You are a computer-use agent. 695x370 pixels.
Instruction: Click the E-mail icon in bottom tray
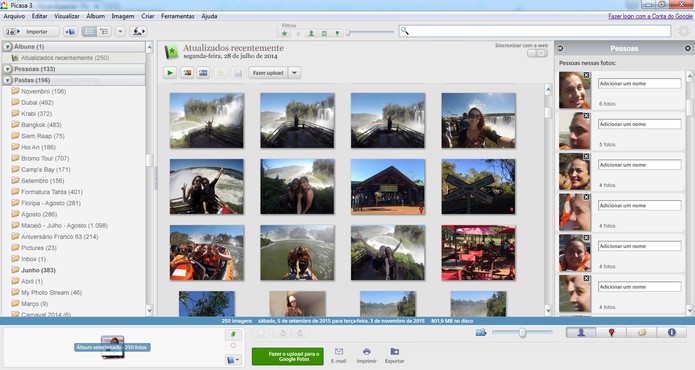click(339, 355)
